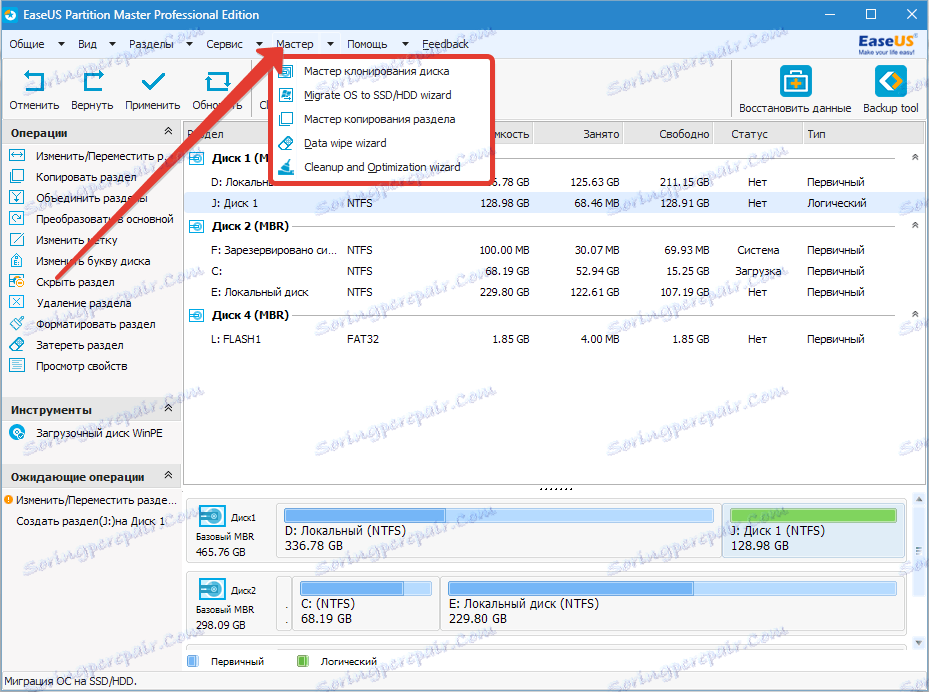
Task: Click the Redo (Вернуть) toolbar icon
Action: click(92, 81)
